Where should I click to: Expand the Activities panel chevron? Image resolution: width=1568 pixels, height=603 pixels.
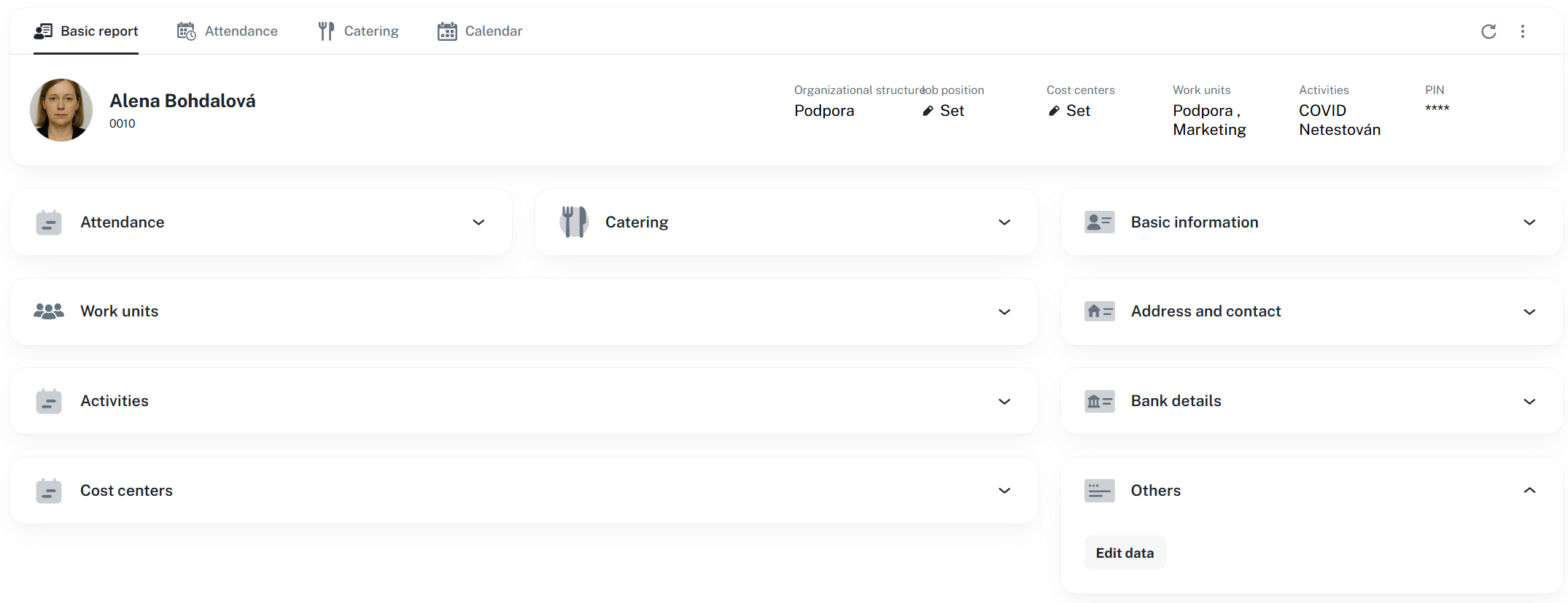(x=1004, y=402)
